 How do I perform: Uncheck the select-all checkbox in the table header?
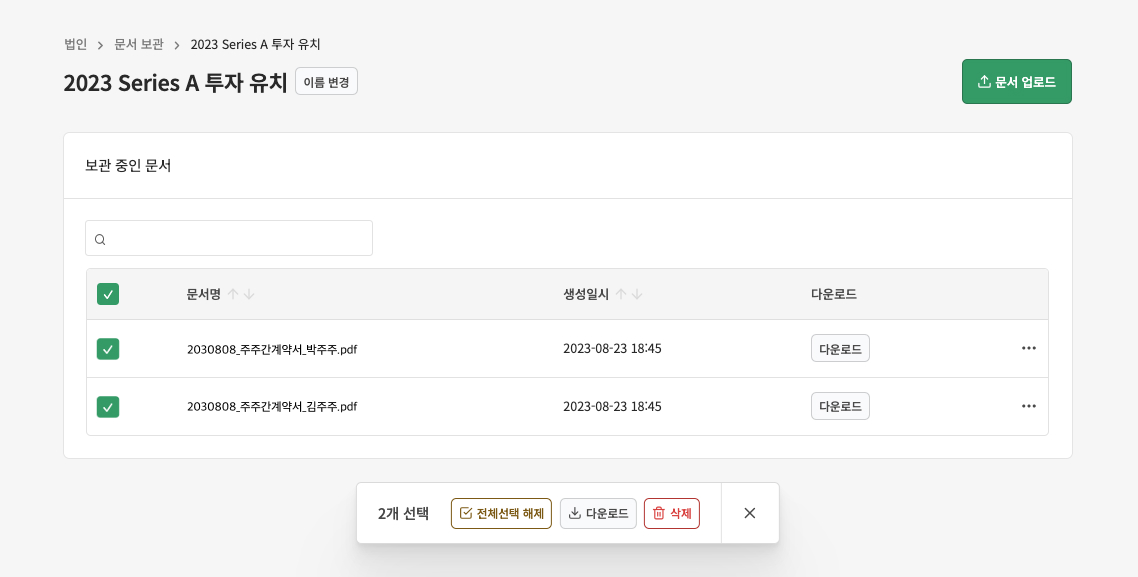click(107, 294)
